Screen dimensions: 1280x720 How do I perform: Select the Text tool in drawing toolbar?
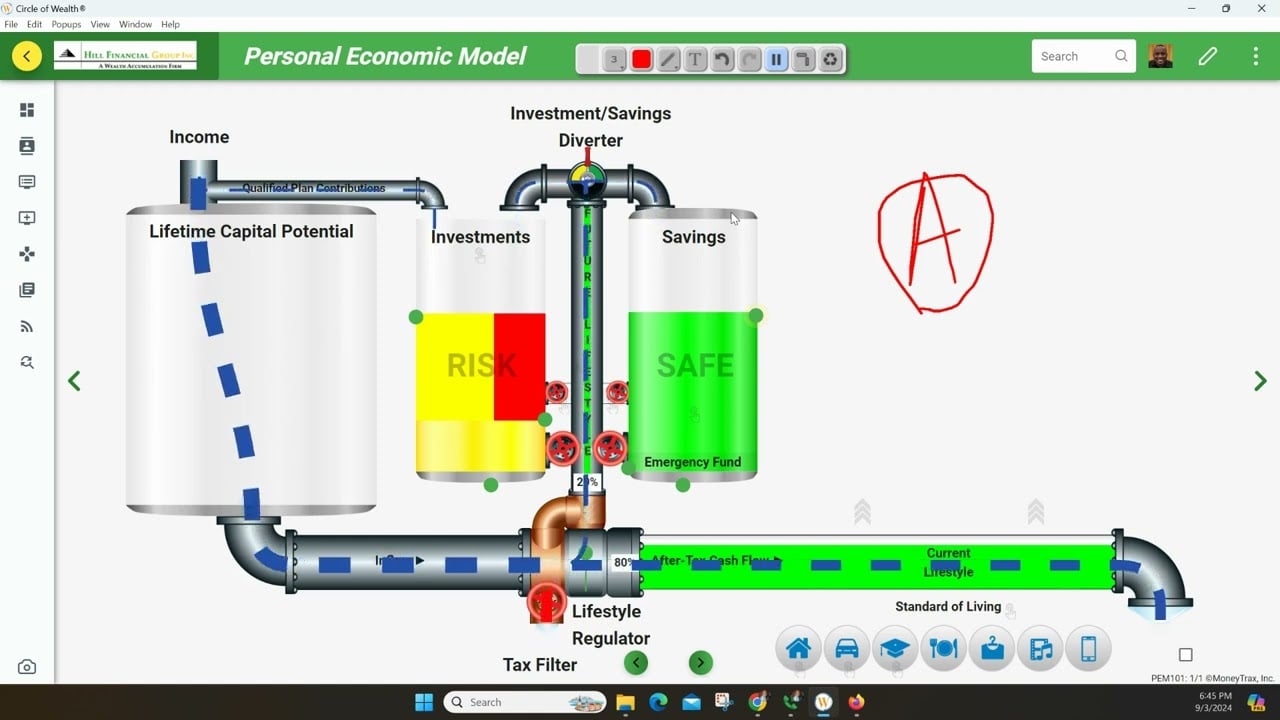point(695,59)
